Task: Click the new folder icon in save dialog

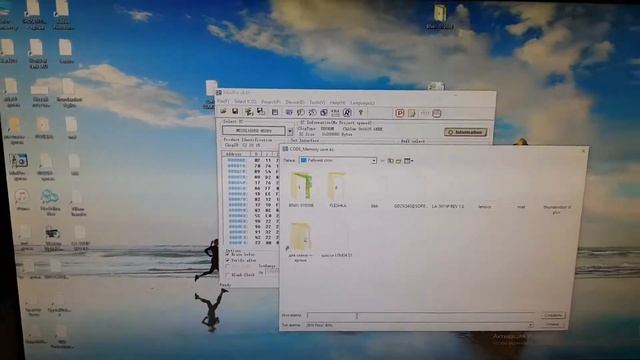Action: 398,161
